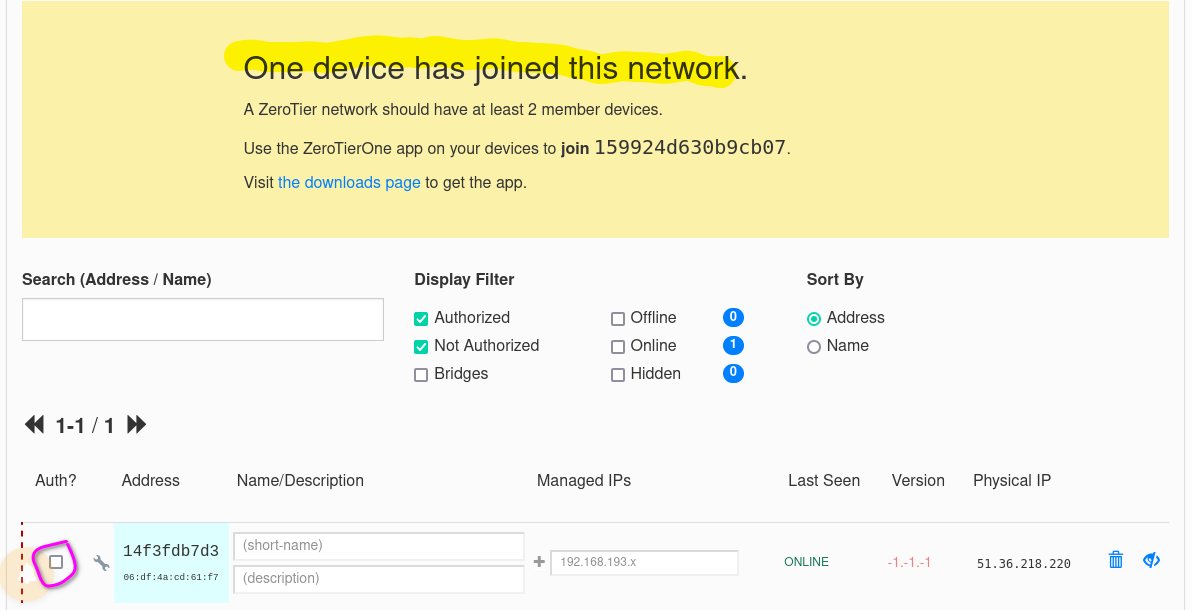Click the Hidden count badge
Image resolution: width=1192 pixels, height=610 pixels.
point(733,373)
